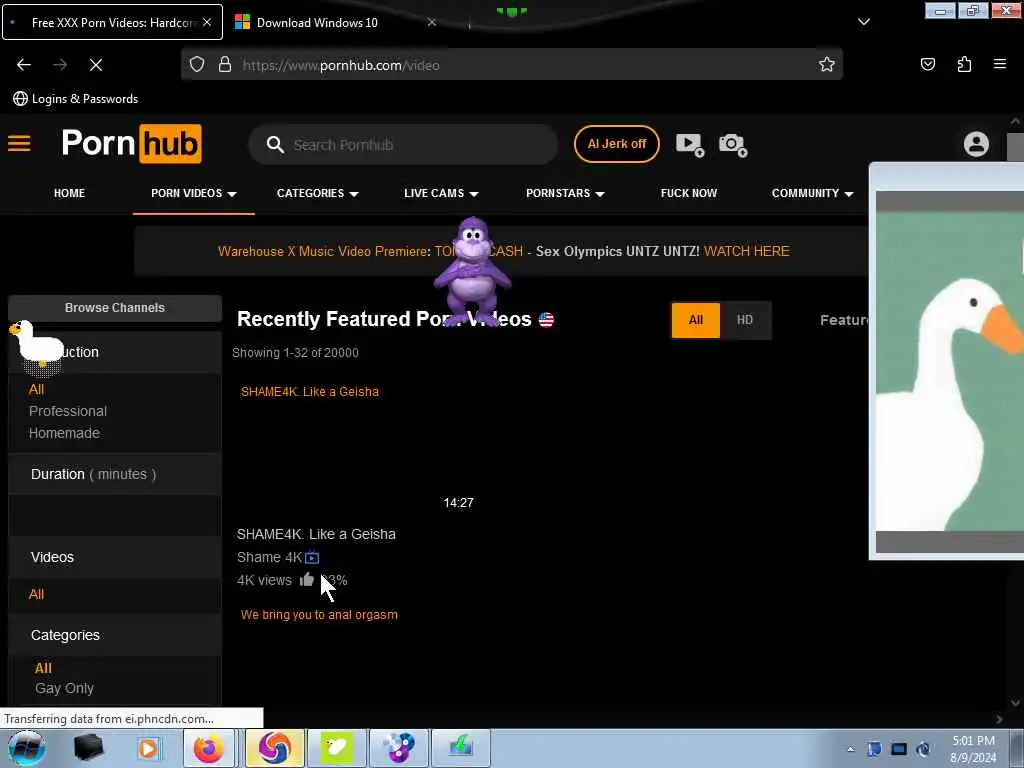The image size is (1024, 768).
Task: Select All under Production filter
Action: [37, 389]
